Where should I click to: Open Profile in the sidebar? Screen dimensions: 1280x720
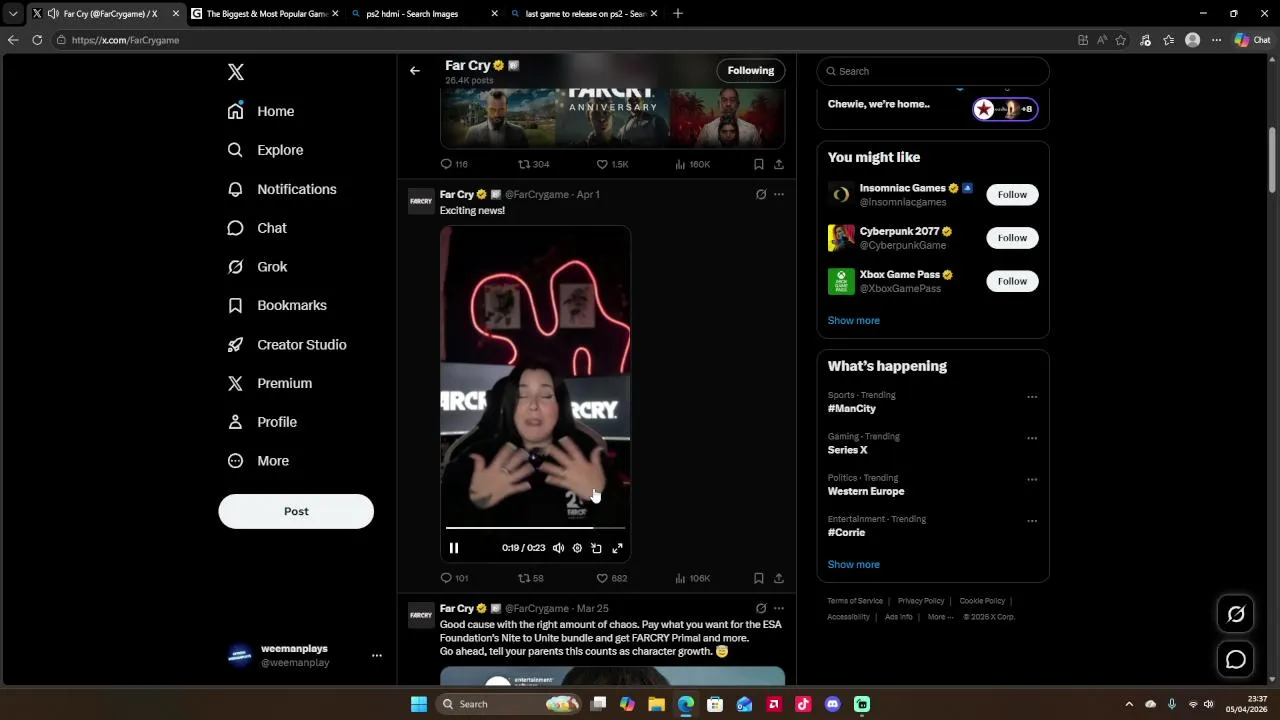click(262, 422)
